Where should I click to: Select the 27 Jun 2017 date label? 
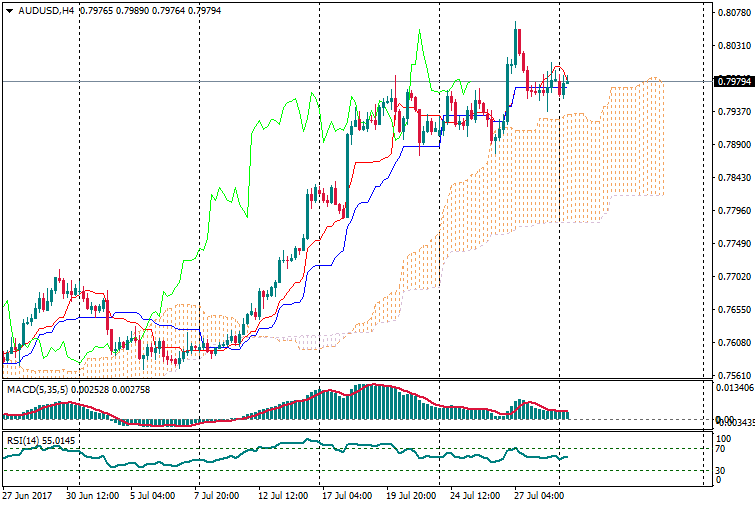(25, 494)
